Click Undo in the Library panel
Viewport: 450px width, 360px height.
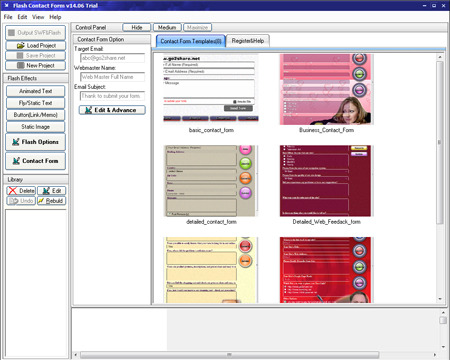point(21,201)
